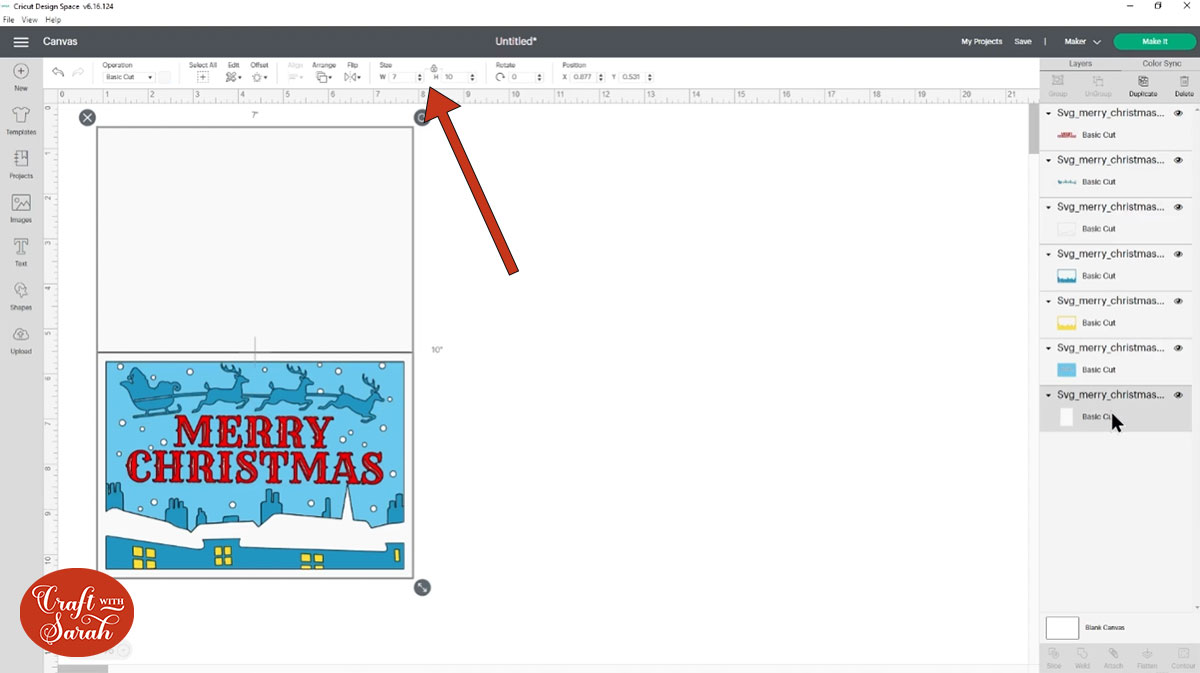Click the Select All icon
The image size is (1200, 673).
point(203,77)
